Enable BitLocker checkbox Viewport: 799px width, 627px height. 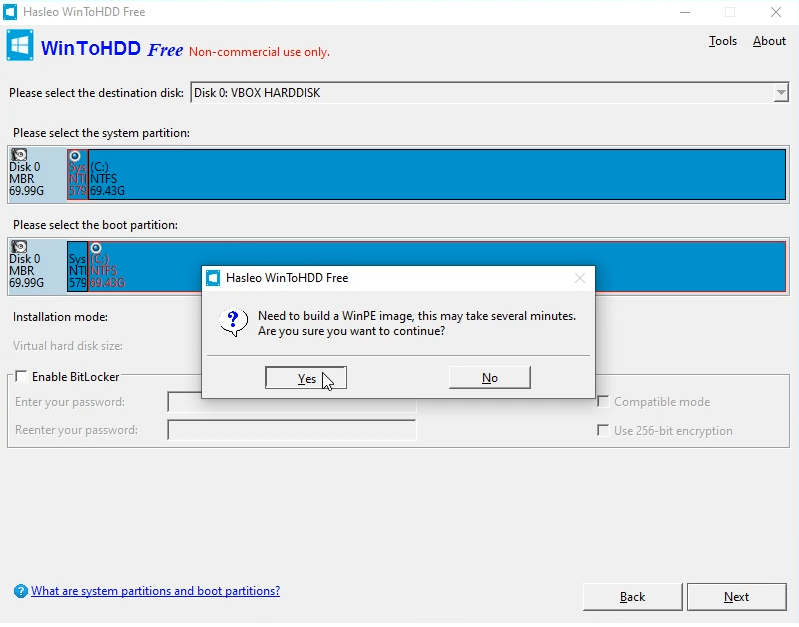(x=21, y=376)
